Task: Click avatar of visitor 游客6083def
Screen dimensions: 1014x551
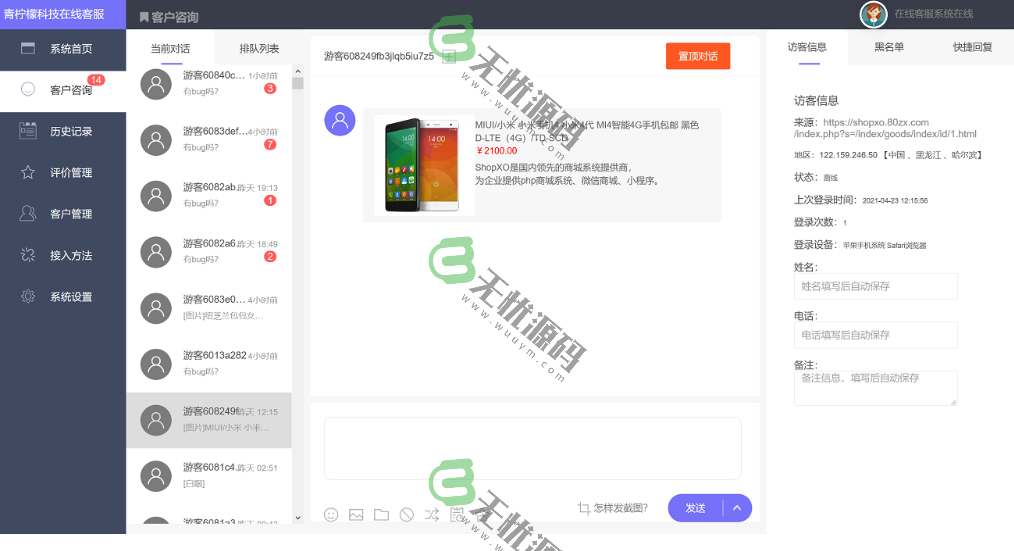Action: [156, 140]
